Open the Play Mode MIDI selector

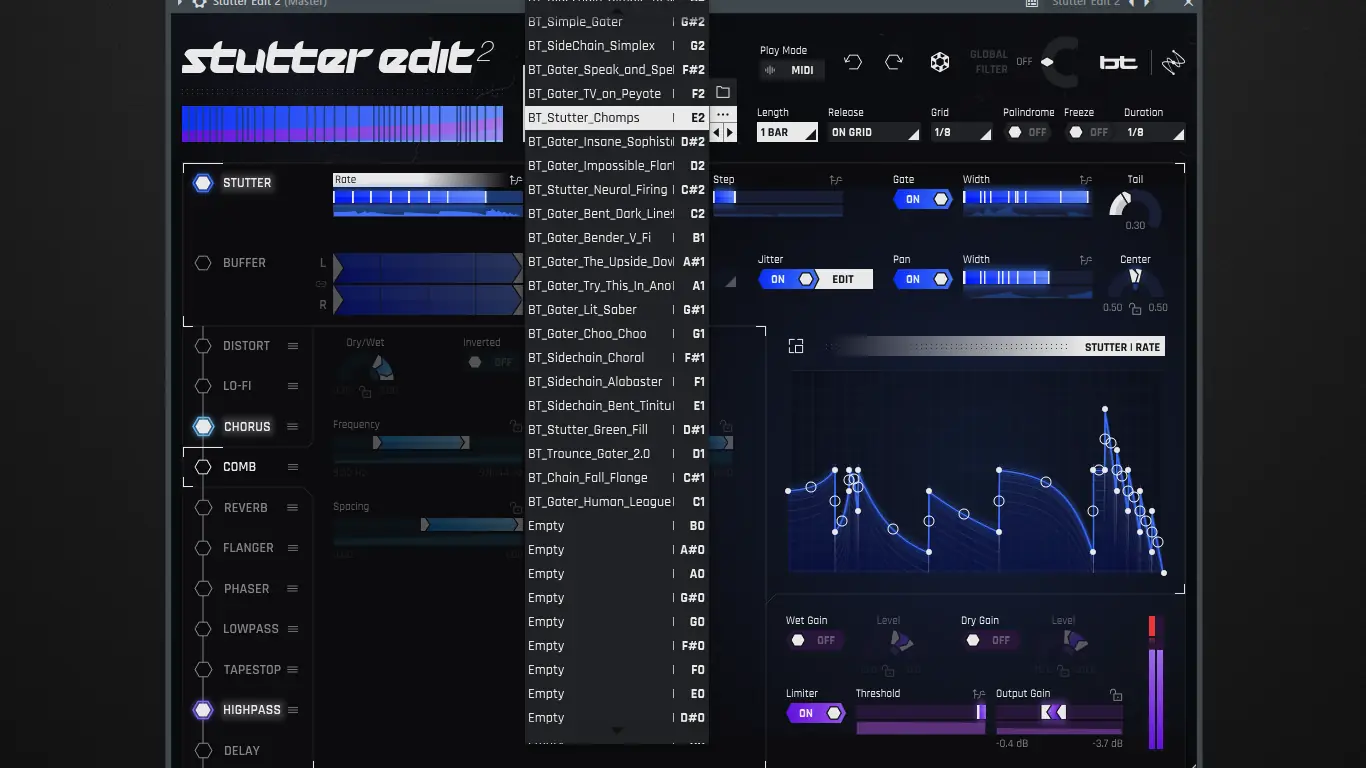tap(792, 70)
